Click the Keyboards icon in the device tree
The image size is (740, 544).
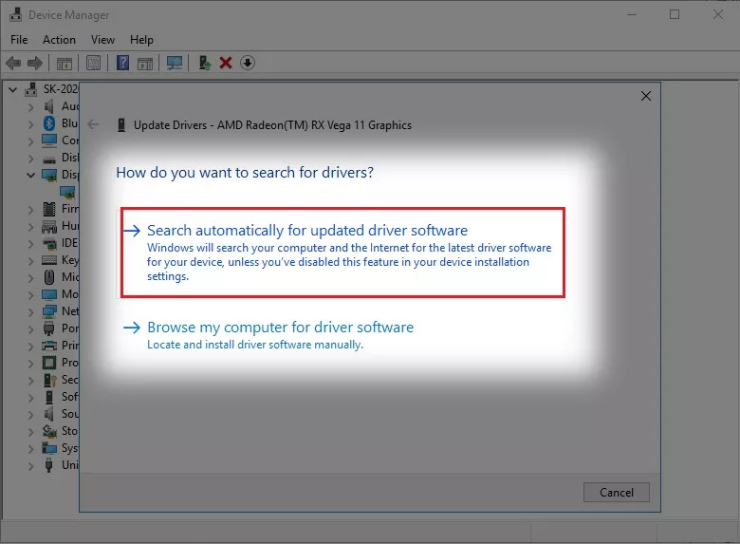click(49, 260)
